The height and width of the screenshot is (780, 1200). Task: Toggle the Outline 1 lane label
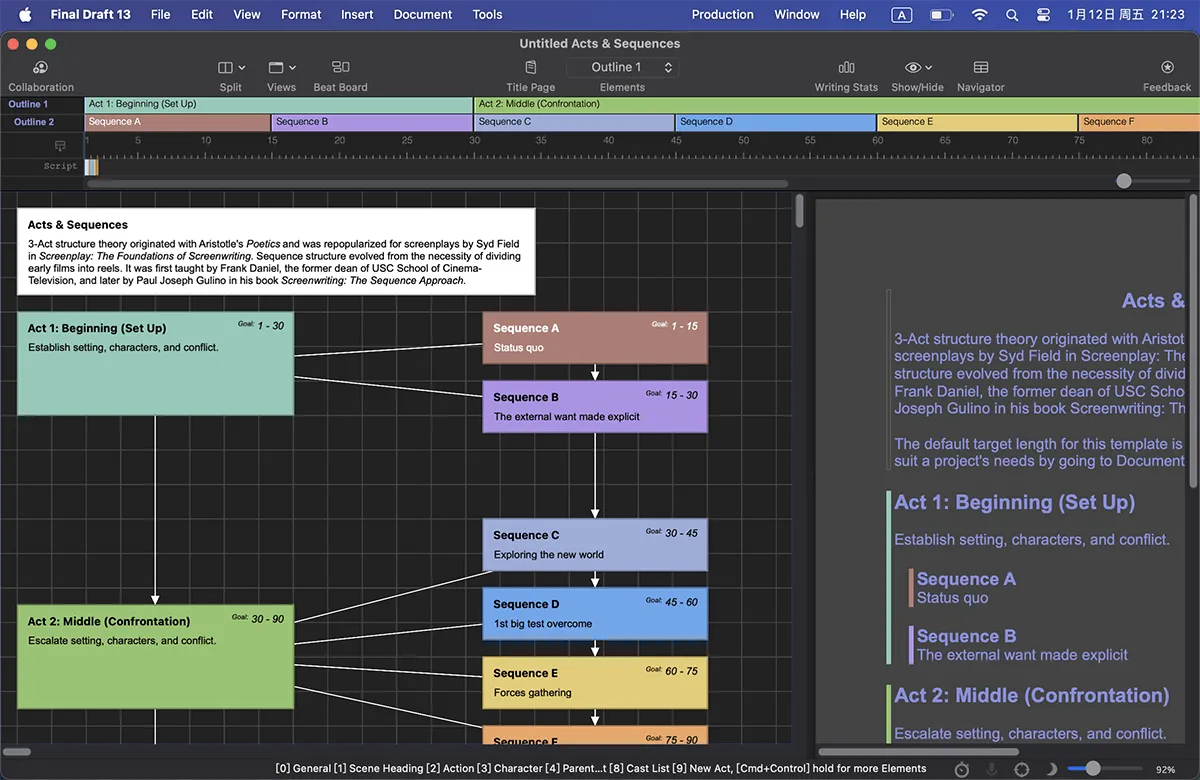tap(29, 104)
